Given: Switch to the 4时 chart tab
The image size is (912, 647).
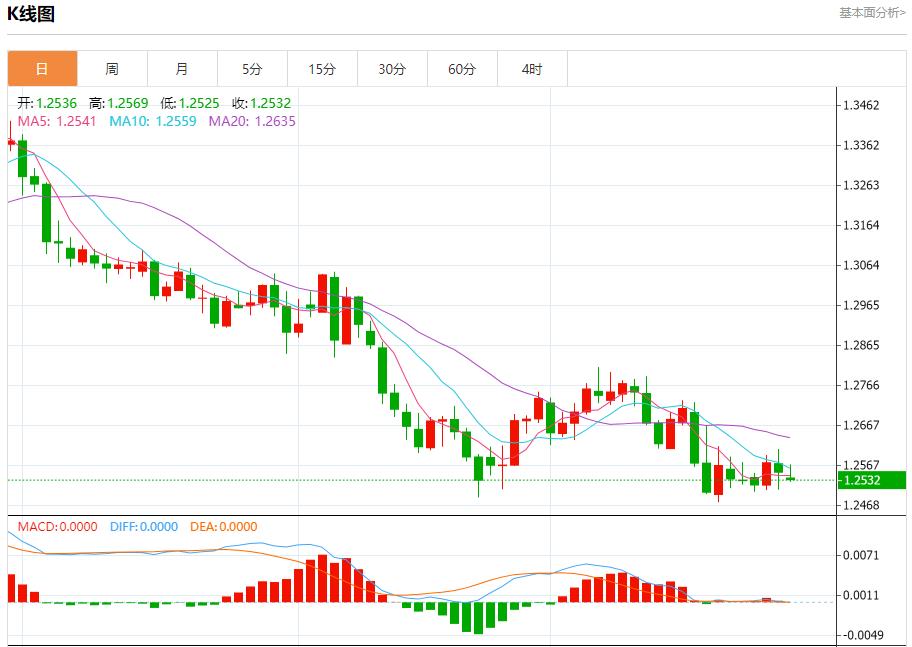Looking at the screenshot, I should tap(532, 69).
